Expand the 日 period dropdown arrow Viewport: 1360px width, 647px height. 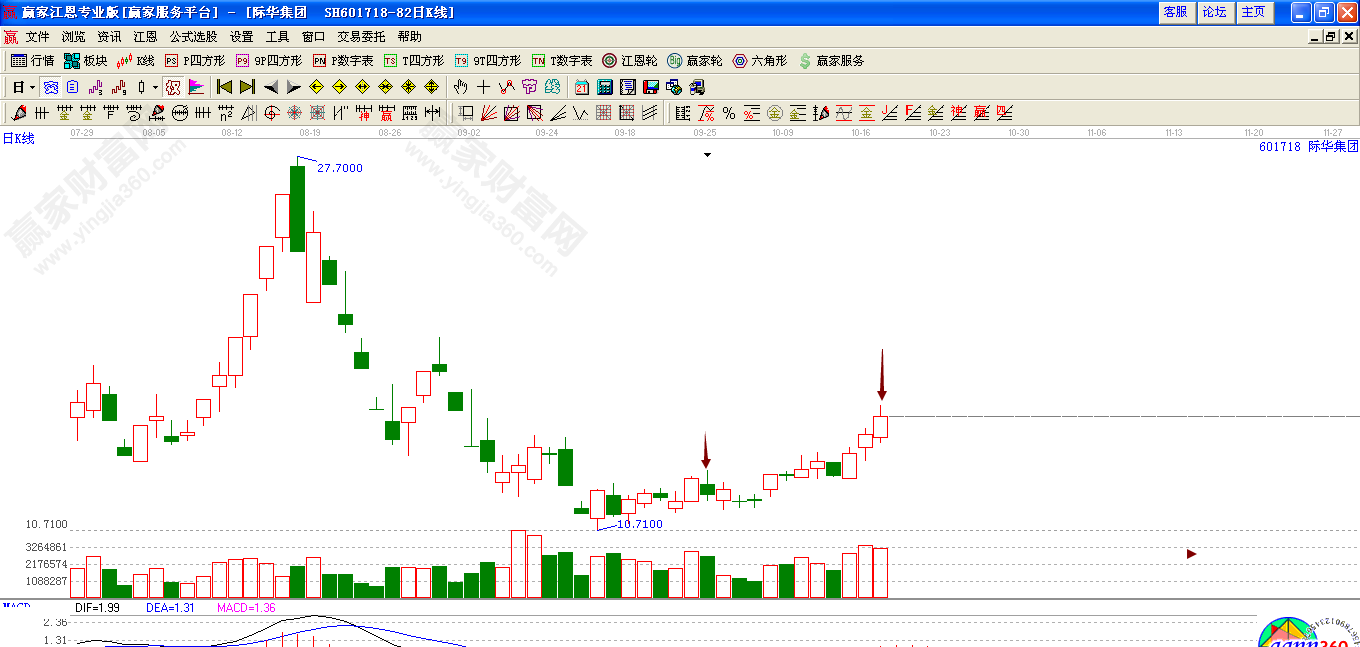coord(32,87)
